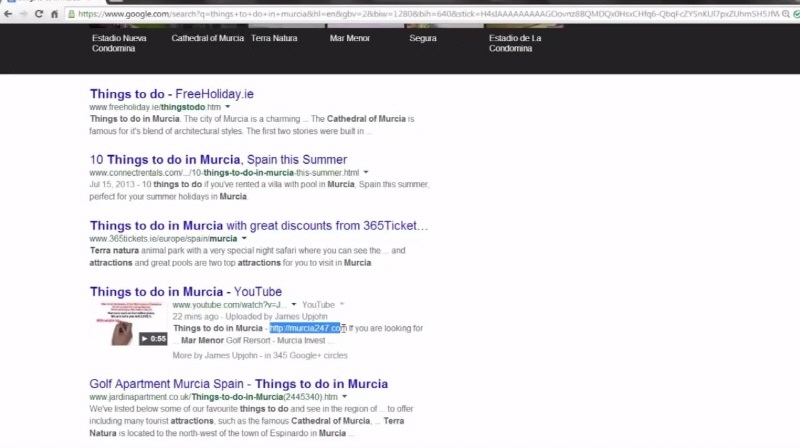Open the Estadio Nueva Condomina carousel item
This screenshot has height=448, width=800.
coord(119,43)
